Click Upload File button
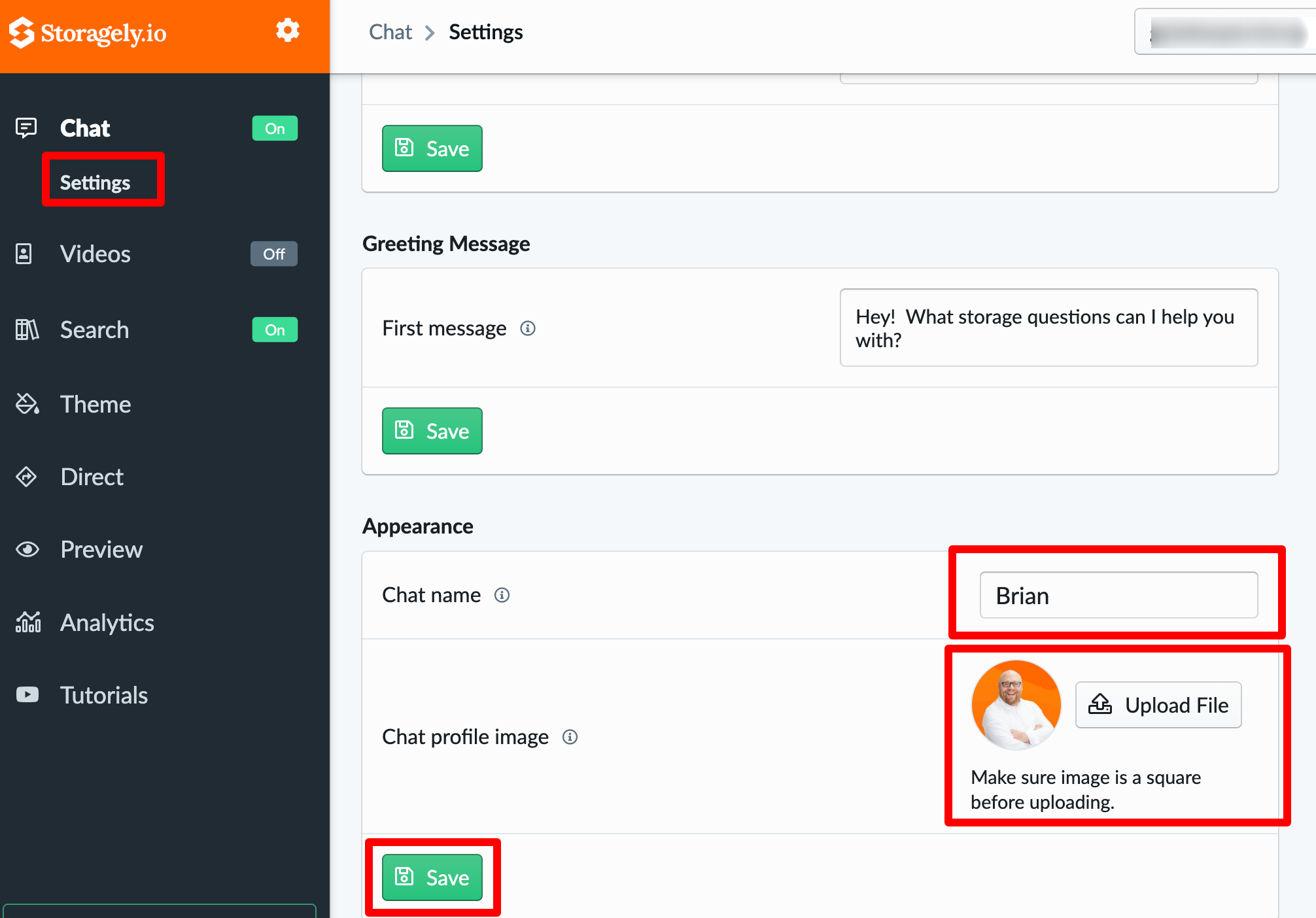 (1158, 705)
